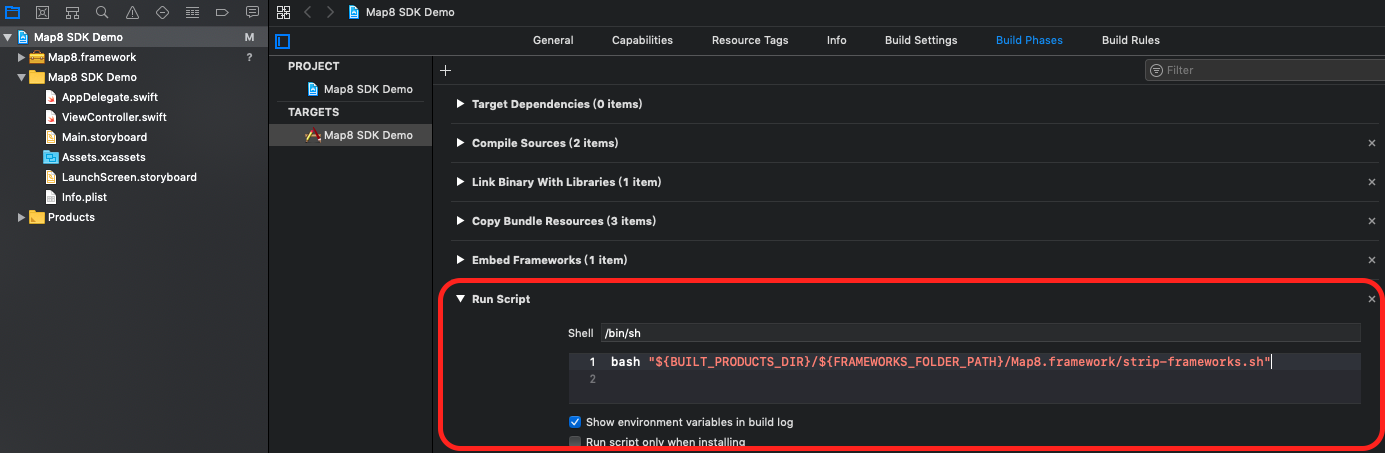This screenshot has height=453, width=1385.
Task: Click the Shell path field /bin/sh
Action: [x=980, y=332]
